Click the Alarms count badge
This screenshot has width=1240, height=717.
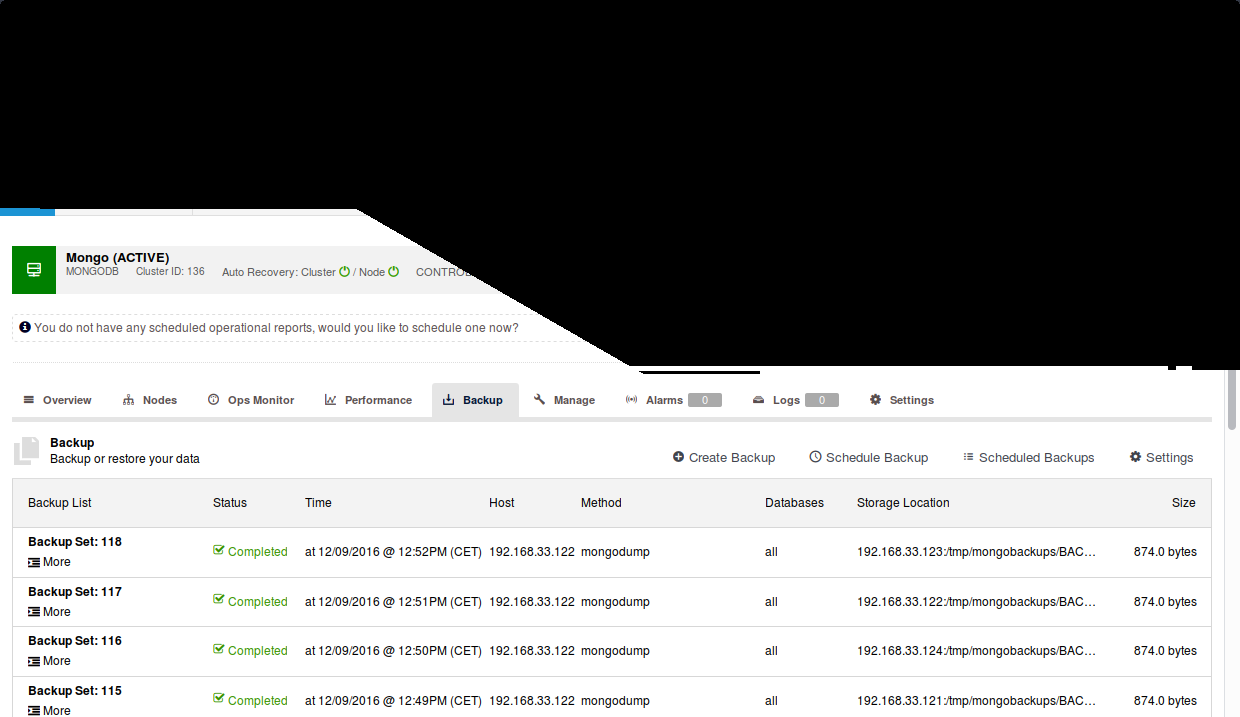click(x=705, y=400)
